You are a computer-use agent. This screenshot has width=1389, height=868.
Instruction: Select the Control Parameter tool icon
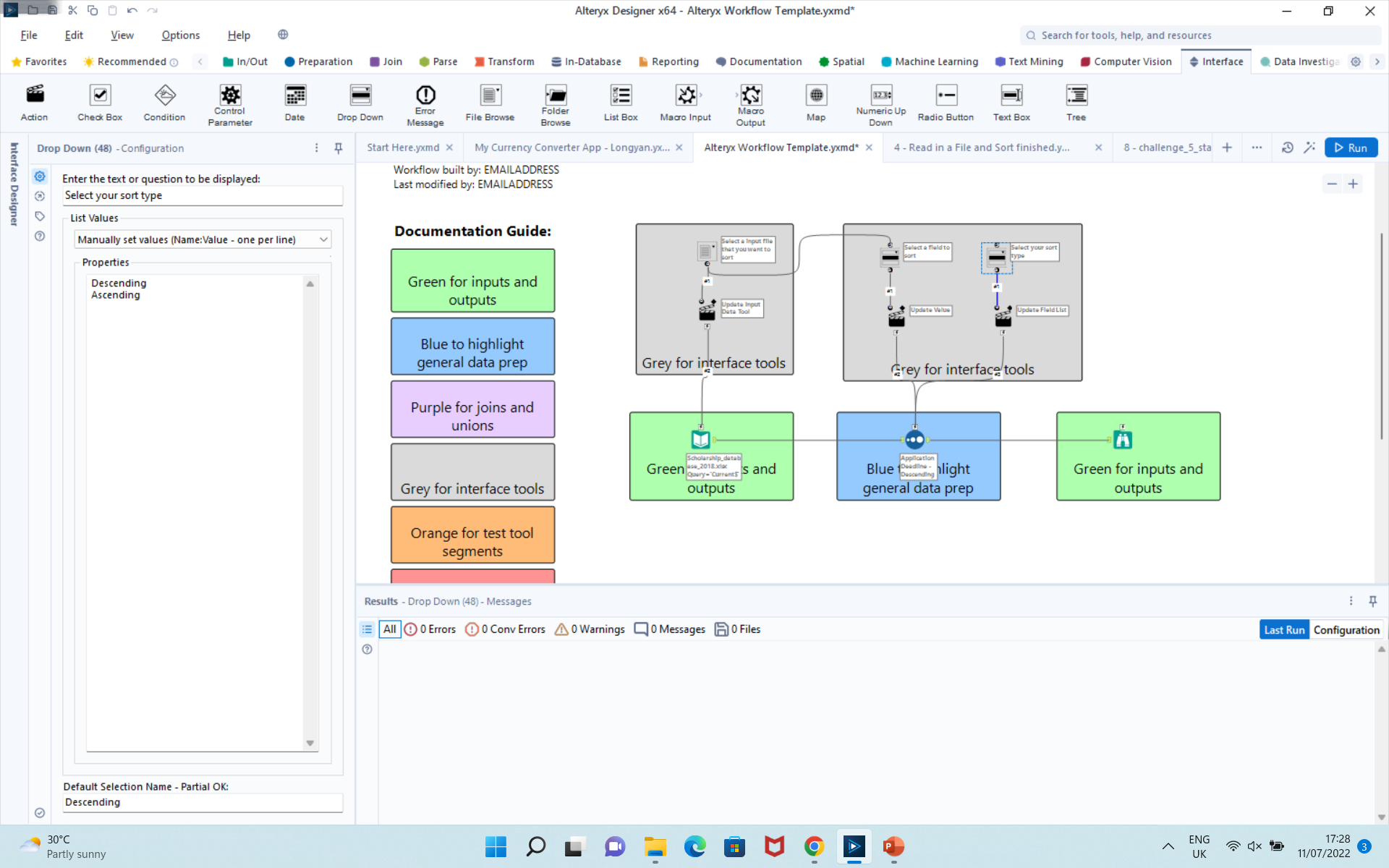[230, 95]
